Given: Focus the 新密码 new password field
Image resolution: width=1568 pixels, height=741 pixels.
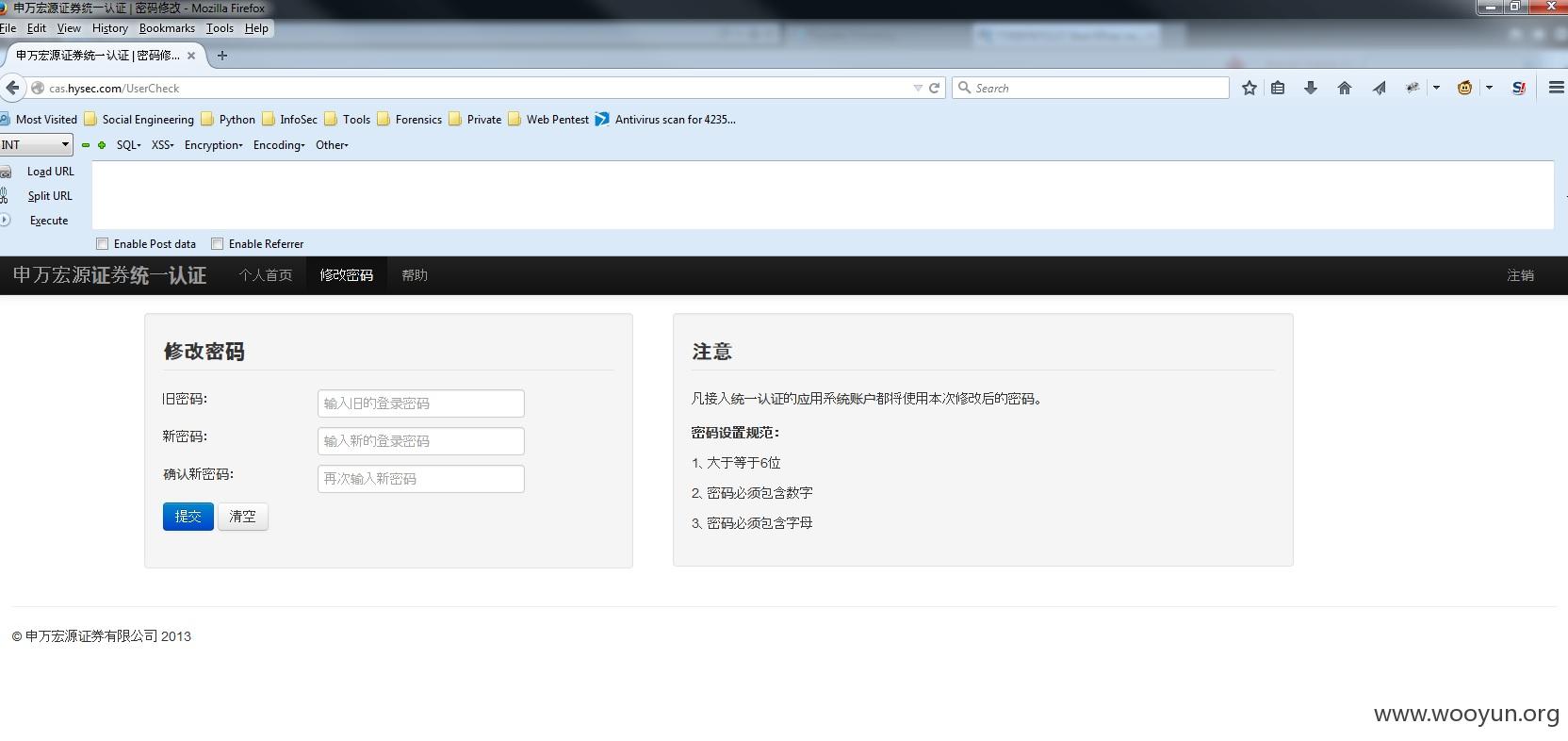Looking at the screenshot, I should click(x=421, y=441).
